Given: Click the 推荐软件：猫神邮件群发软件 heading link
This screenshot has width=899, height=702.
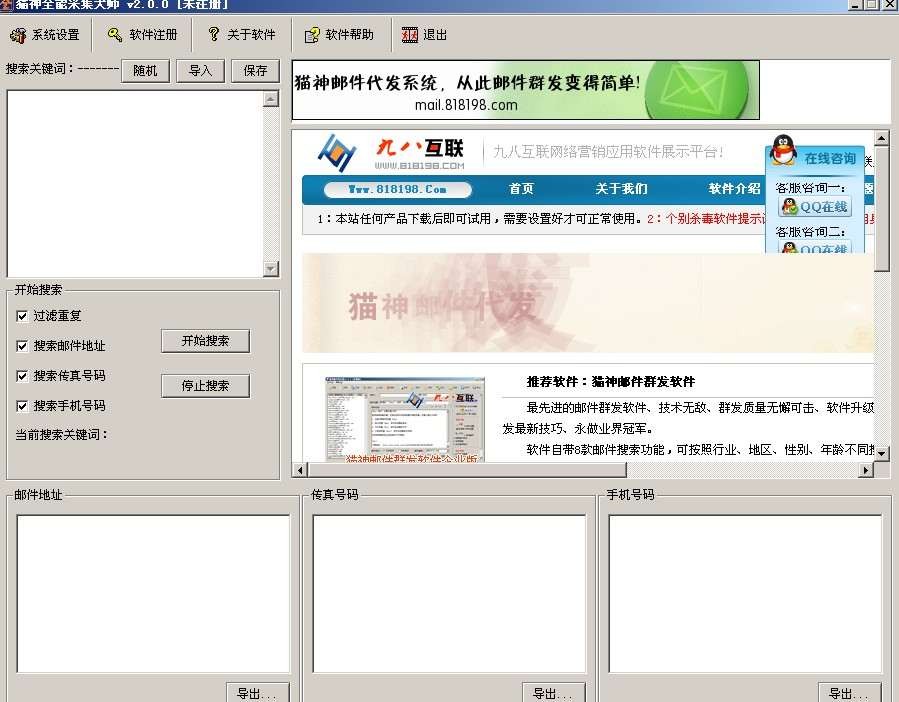Looking at the screenshot, I should click(611, 382).
